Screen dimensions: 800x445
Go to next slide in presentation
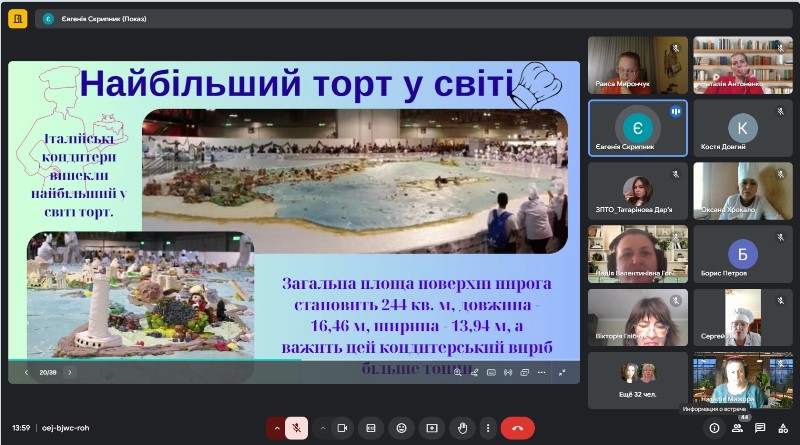pos(70,373)
